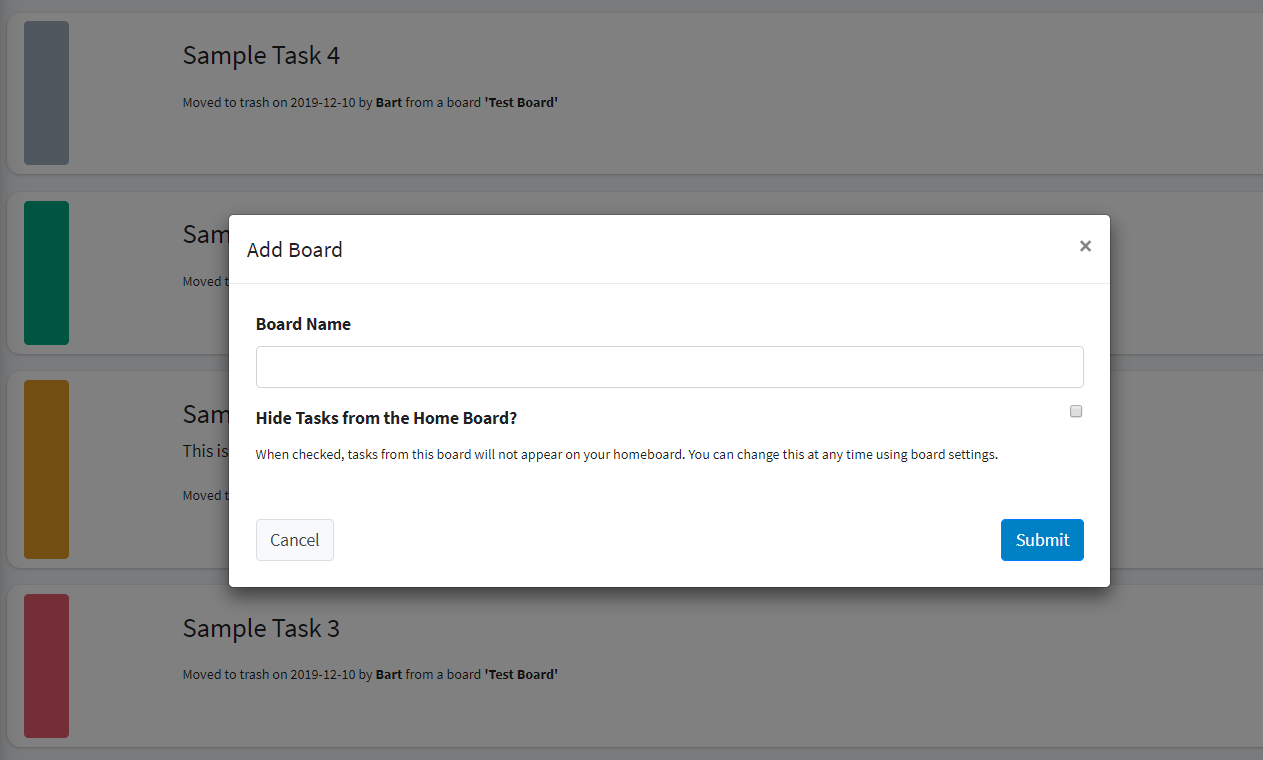
Task: Close the Add Board dialog
Action: pos(1085,245)
